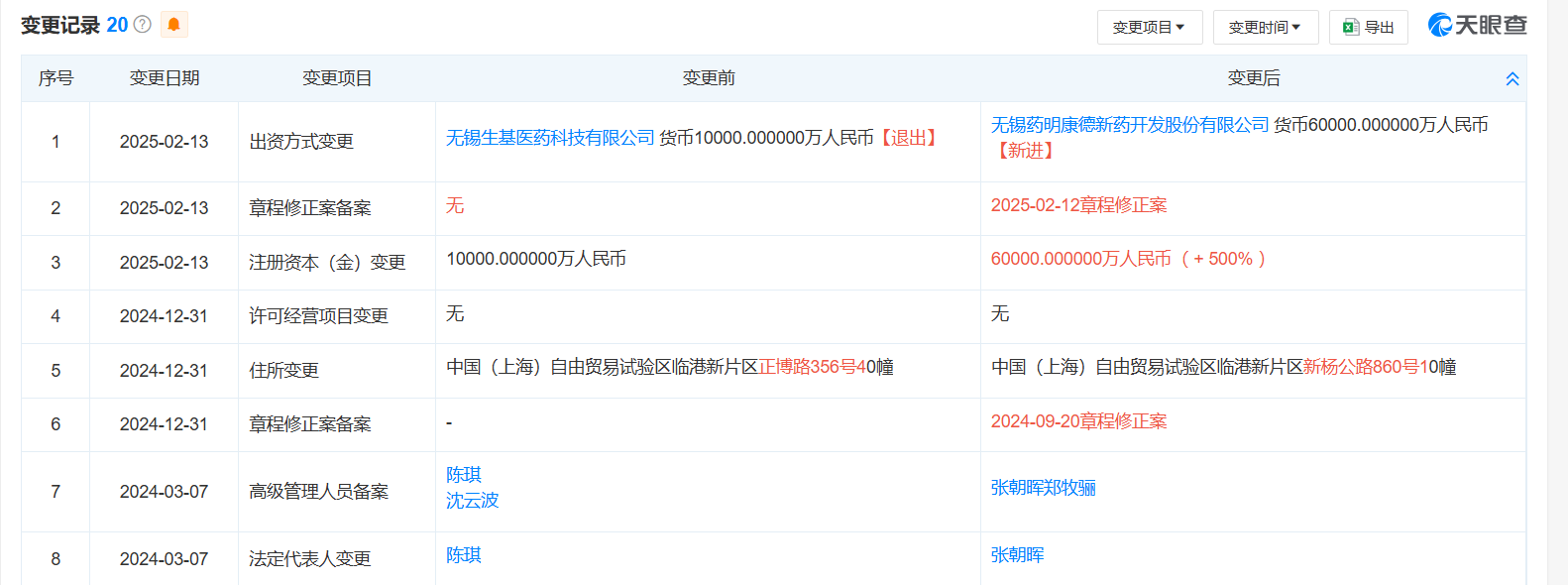
Task: Click the address with 新杨公路860号10幢
Action: click(1224, 367)
